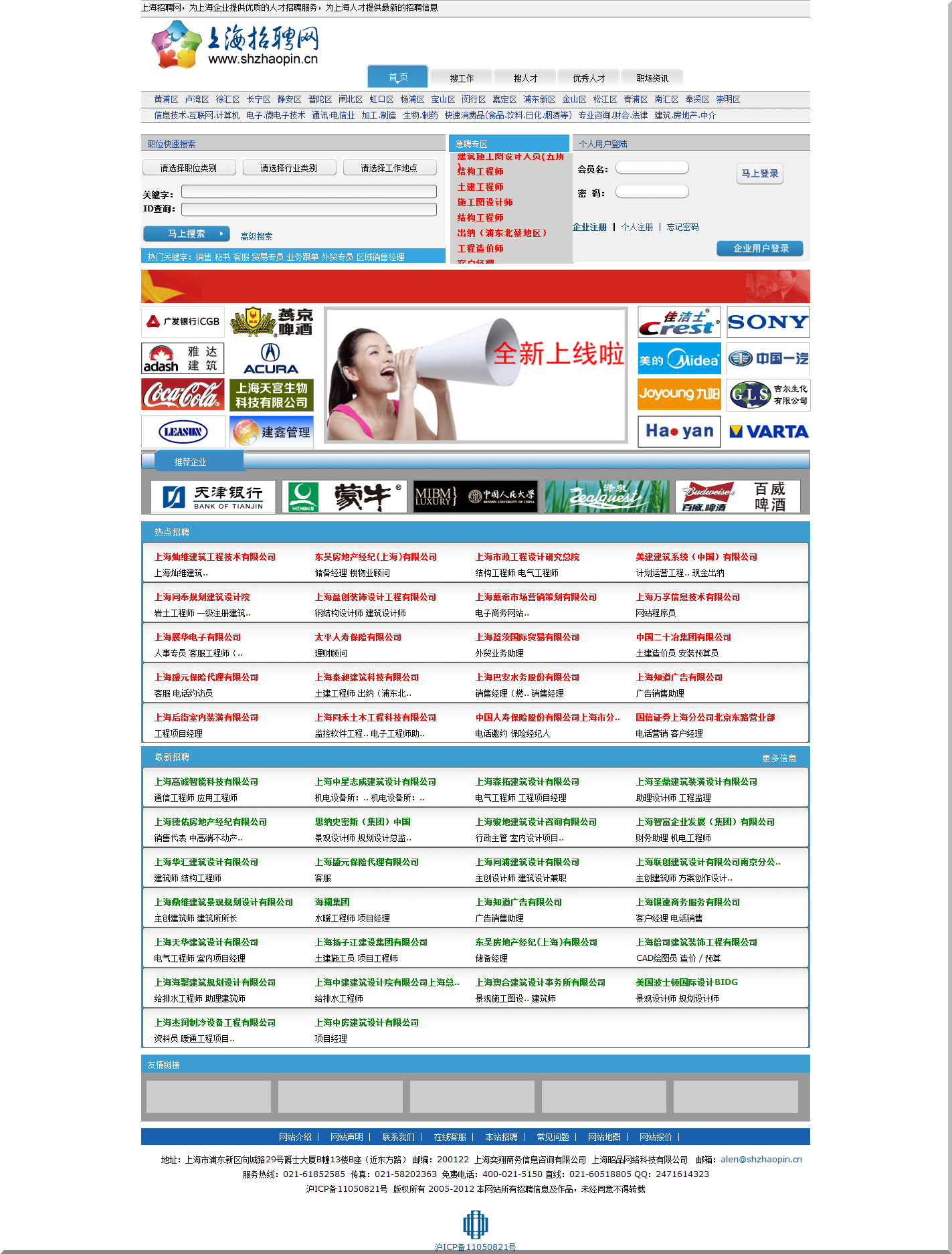
Task: Click the 销售 hot keyword
Action: point(203,257)
